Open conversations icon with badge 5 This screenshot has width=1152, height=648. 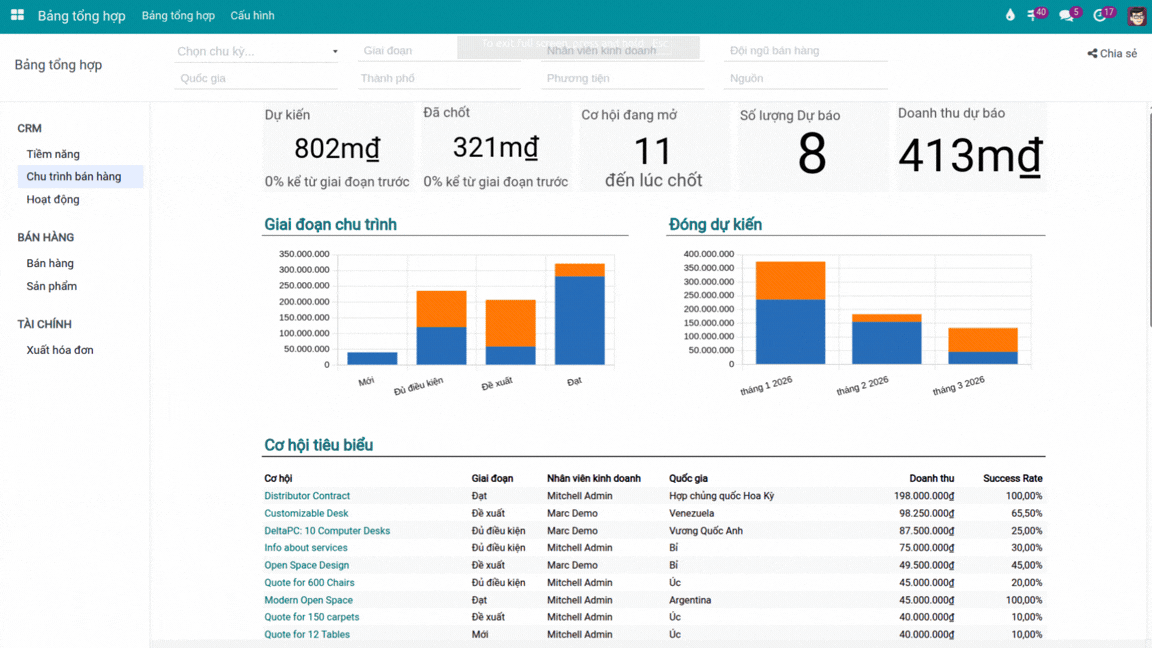pyautogui.click(x=1066, y=15)
